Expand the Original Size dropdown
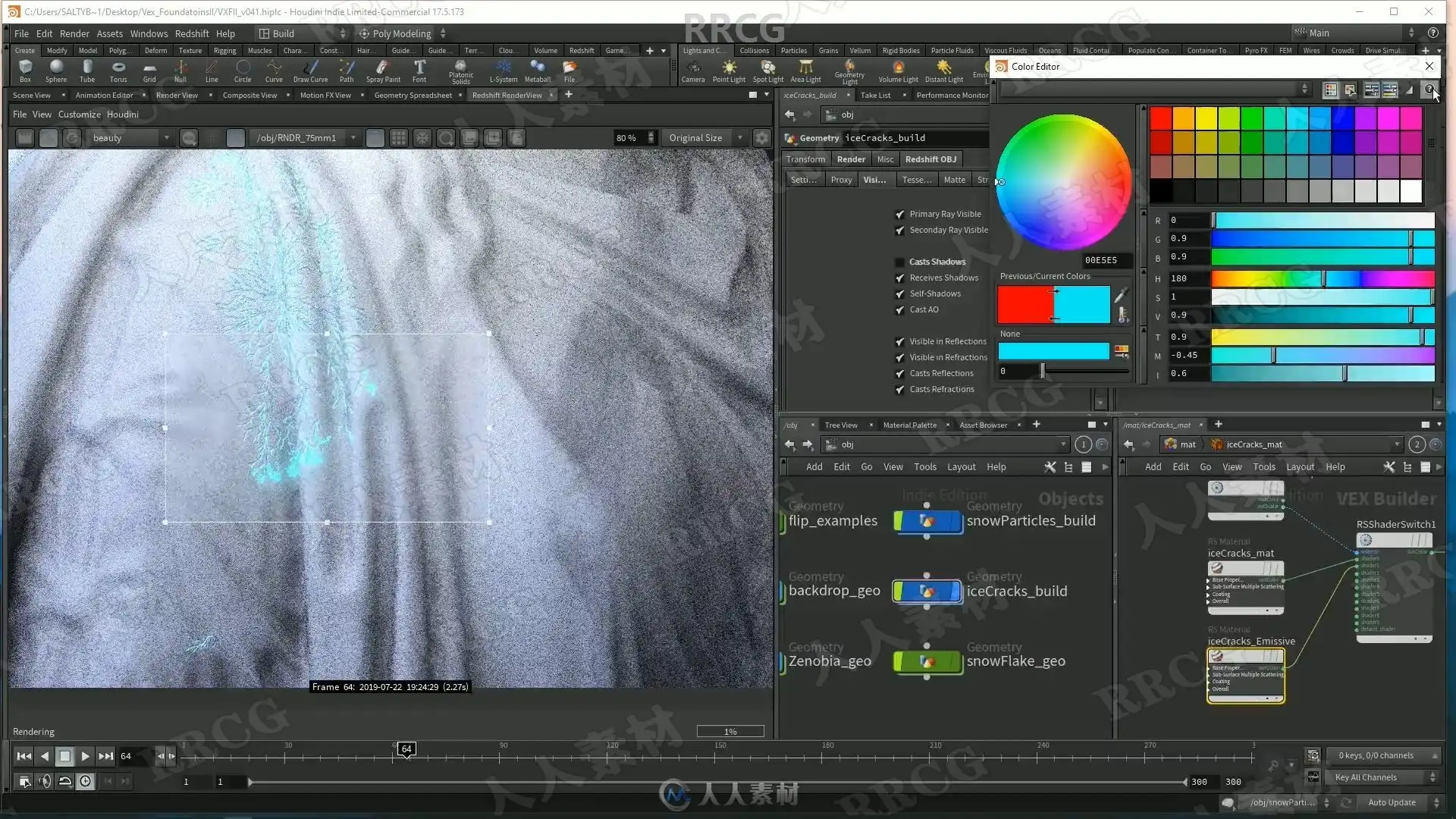This screenshot has height=819, width=1456. [705, 138]
